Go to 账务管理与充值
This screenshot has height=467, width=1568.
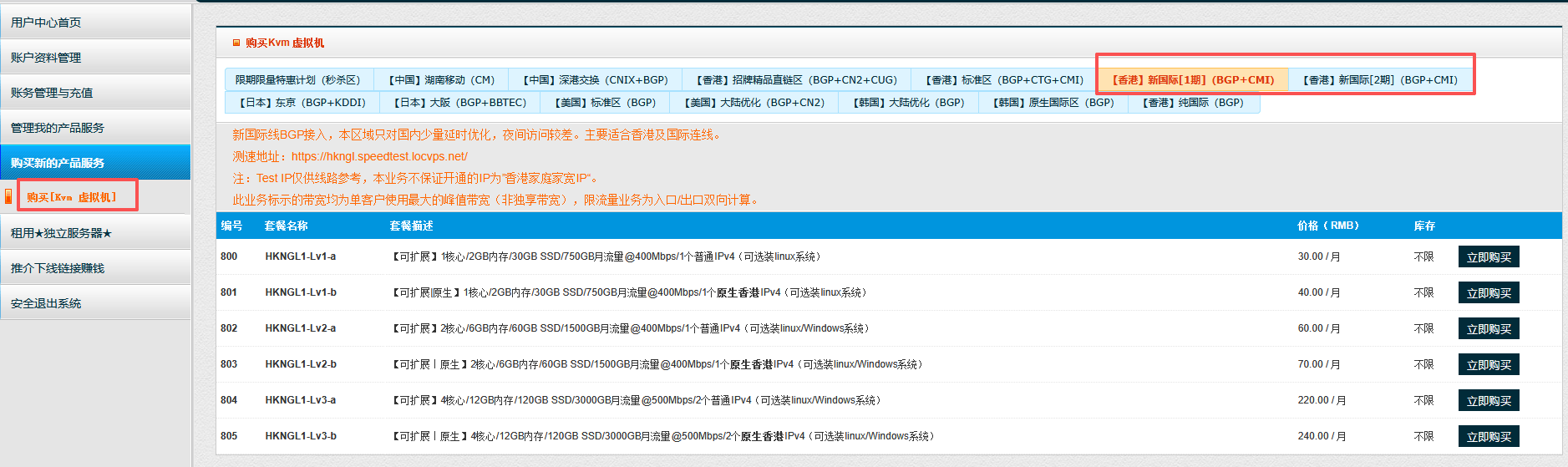click(95, 92)
